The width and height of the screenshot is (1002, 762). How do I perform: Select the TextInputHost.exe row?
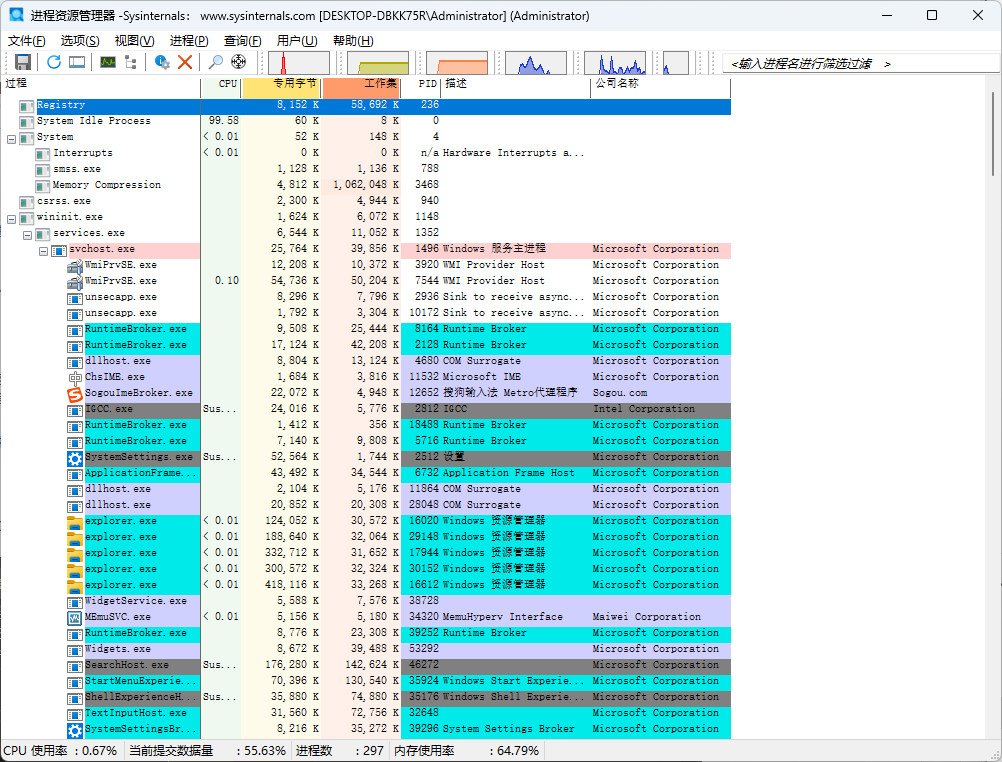click(x=366, y=713)
